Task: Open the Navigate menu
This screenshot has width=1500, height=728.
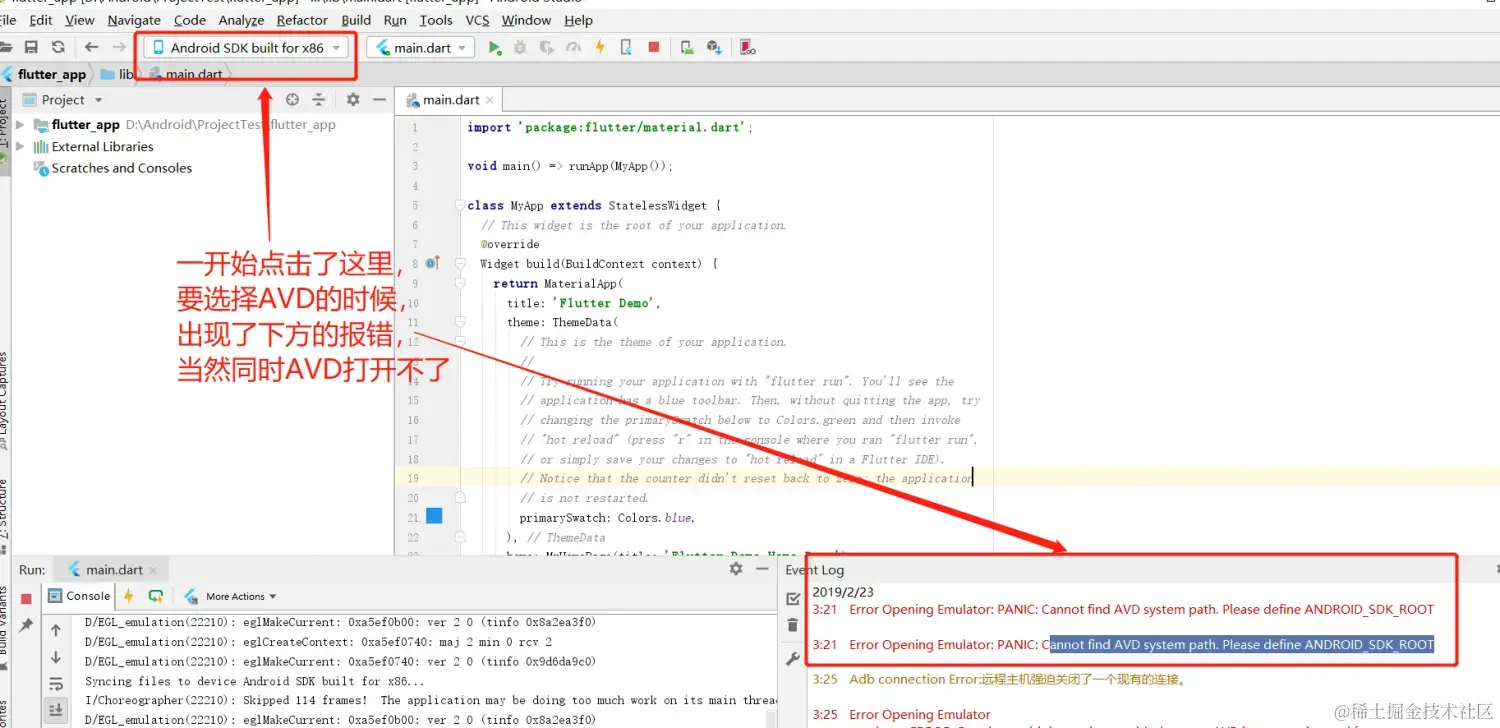Action: click(134, 20)
